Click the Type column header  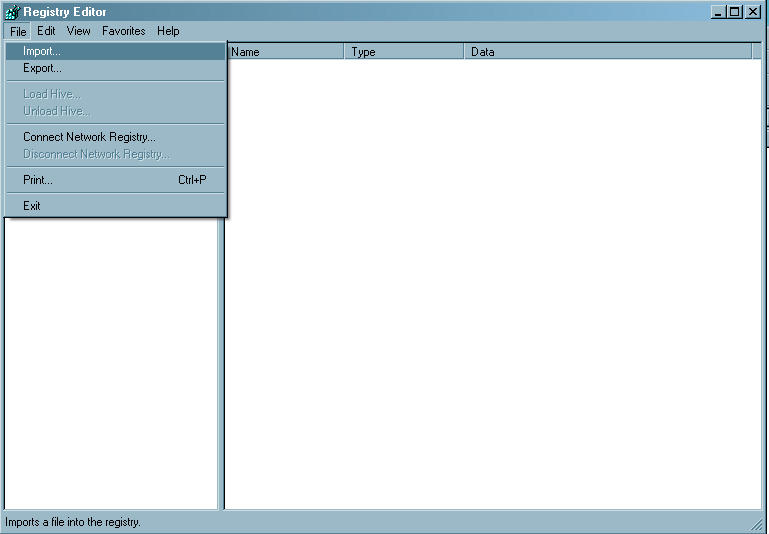point(405,51)
